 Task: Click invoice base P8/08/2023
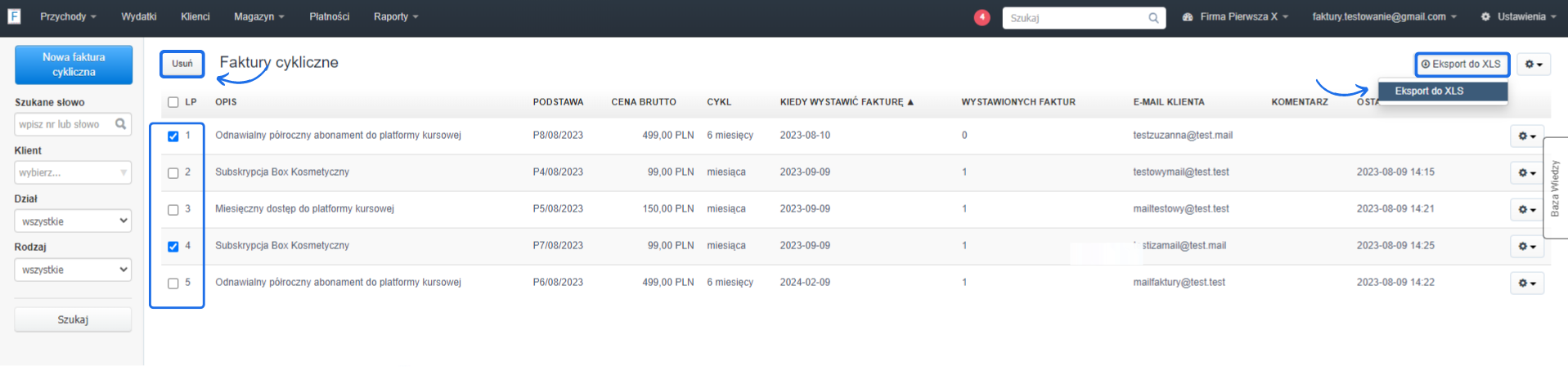click(x=558, y=136)
